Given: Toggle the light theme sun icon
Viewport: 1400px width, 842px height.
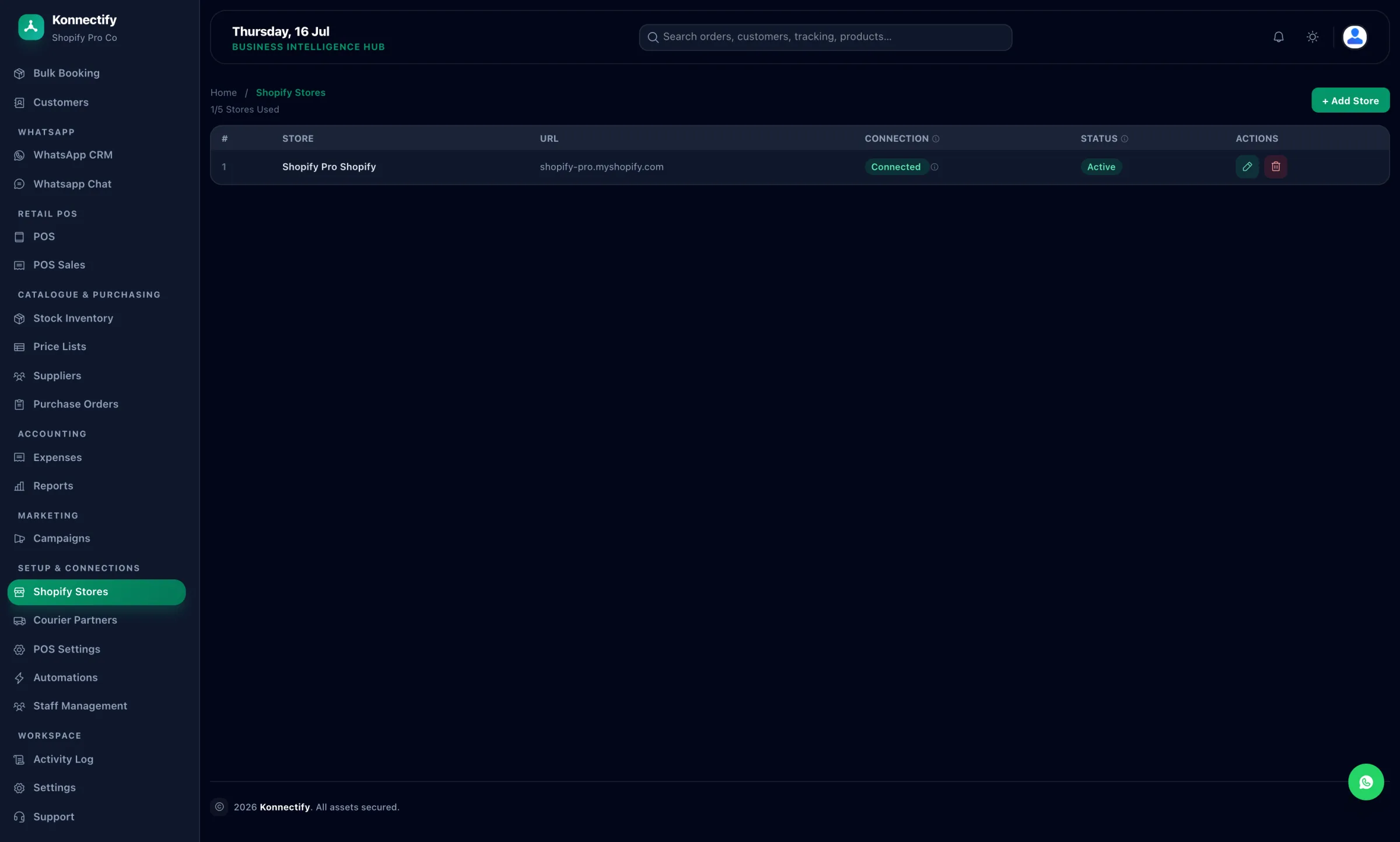Looking at the screenshot, I should pyautogui.click(x=1312, y=37).
